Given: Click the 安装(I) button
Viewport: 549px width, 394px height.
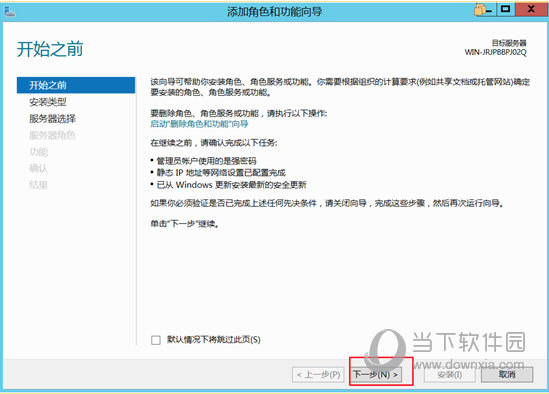Looking at the screenshot, I should [450, 375].
